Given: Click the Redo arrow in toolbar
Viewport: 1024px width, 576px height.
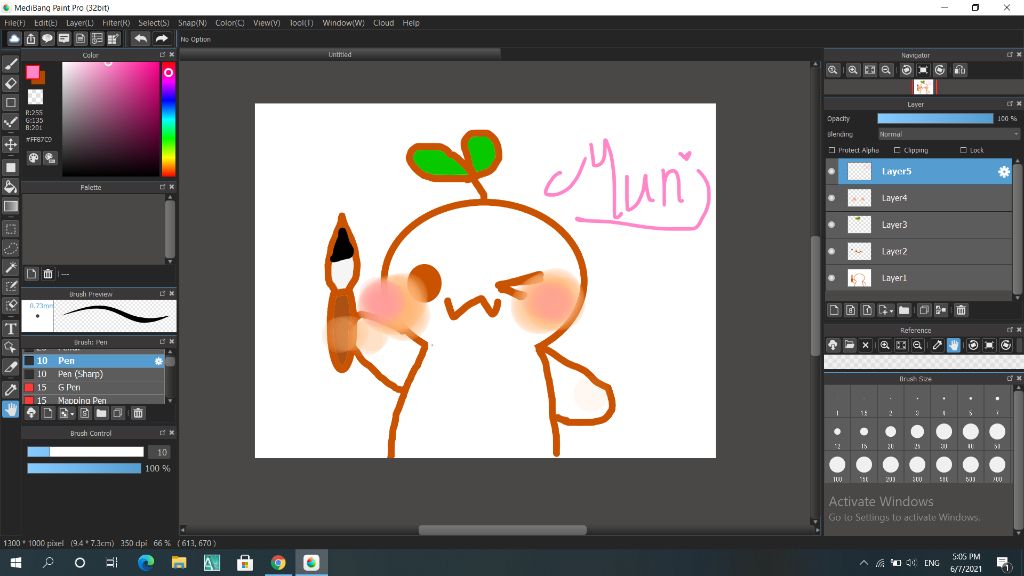Looking at the screenshot, I should [x=161, y=39].
